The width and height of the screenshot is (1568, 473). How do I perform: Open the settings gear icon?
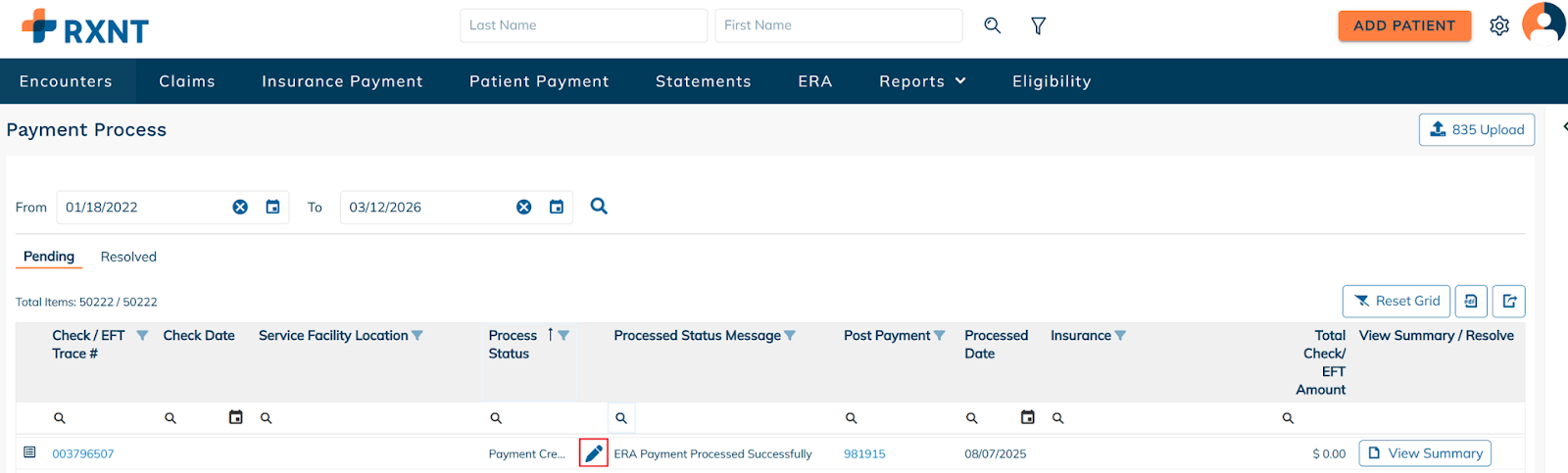[1498, 26]
